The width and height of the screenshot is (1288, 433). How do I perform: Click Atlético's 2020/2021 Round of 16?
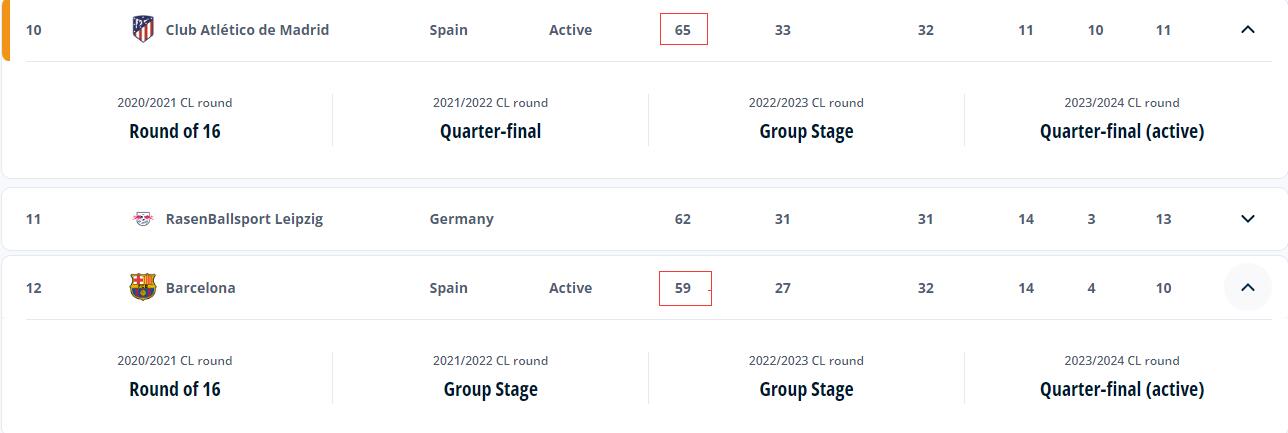pyautogui.click(x=175, y=131)
